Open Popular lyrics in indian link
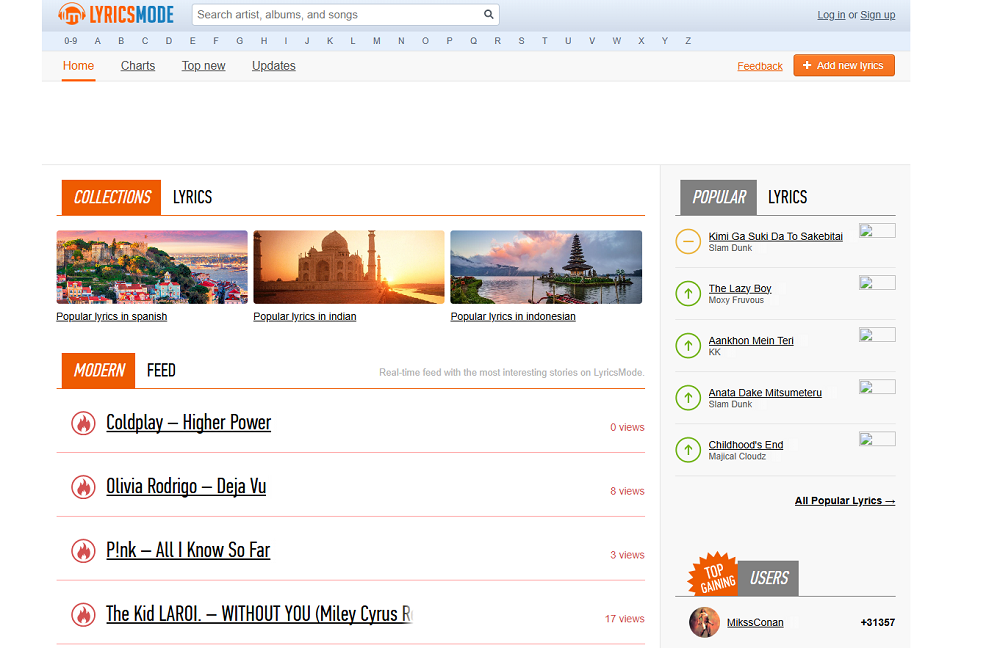Image resolution: width=1000 pixels, height=648 pixels. click(305, 316)
